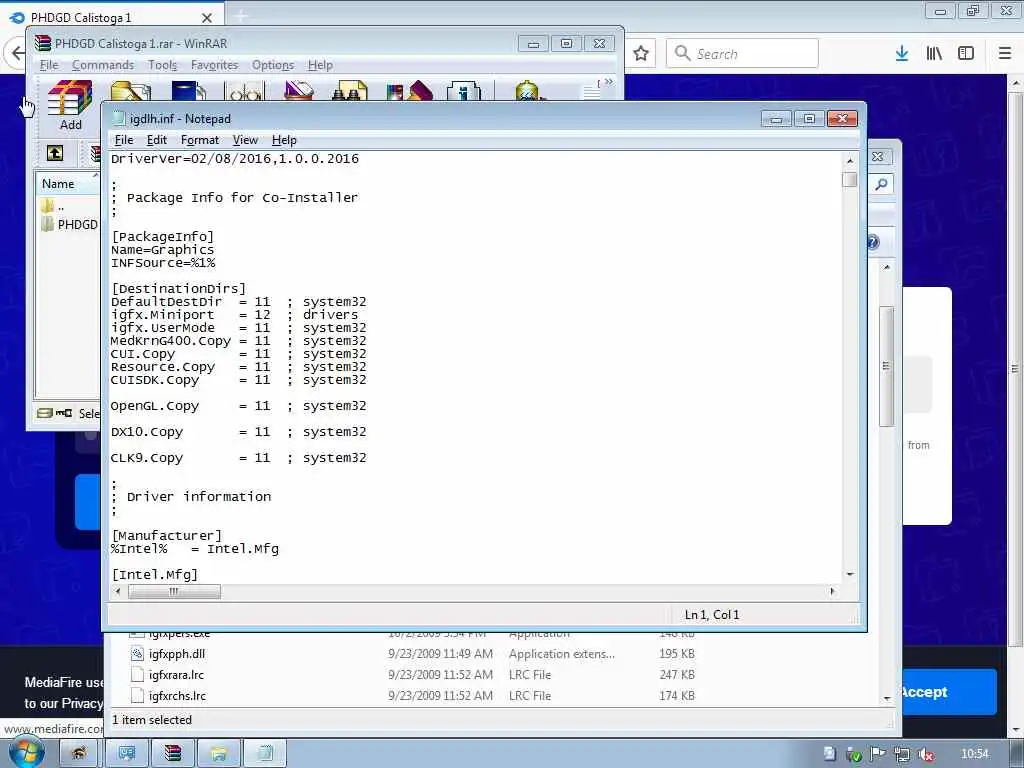Select igfxpph.dll in the Explorer window
Screen dimensions: 1024x768
[x=177, y=654]
